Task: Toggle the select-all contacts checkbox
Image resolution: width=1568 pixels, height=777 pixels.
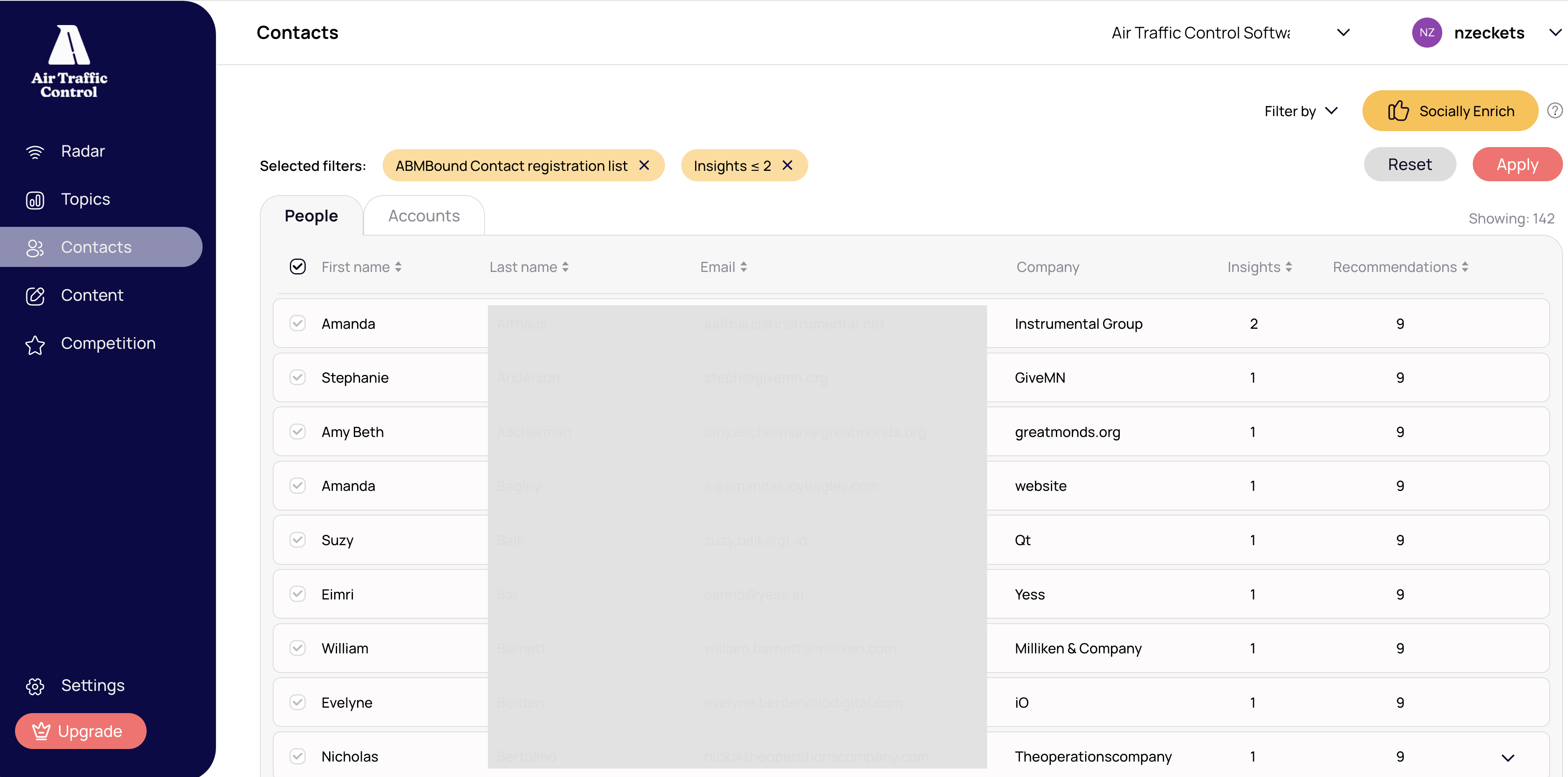Action: tap(298, 267)
